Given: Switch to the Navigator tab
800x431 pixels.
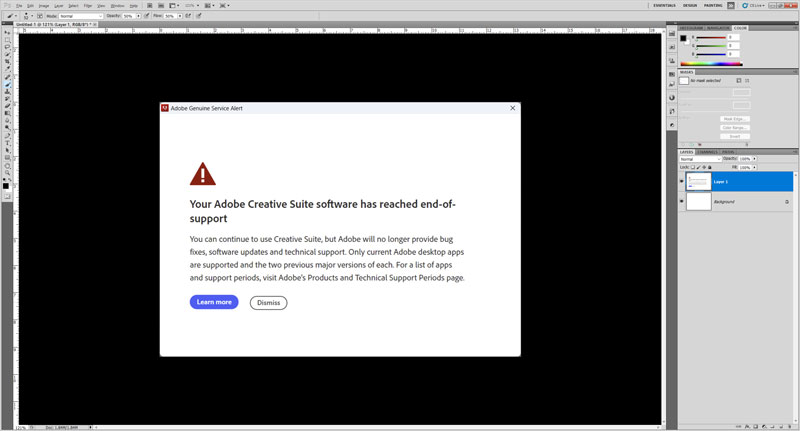Looking at the screenshot, I should (x=718, y=28).
